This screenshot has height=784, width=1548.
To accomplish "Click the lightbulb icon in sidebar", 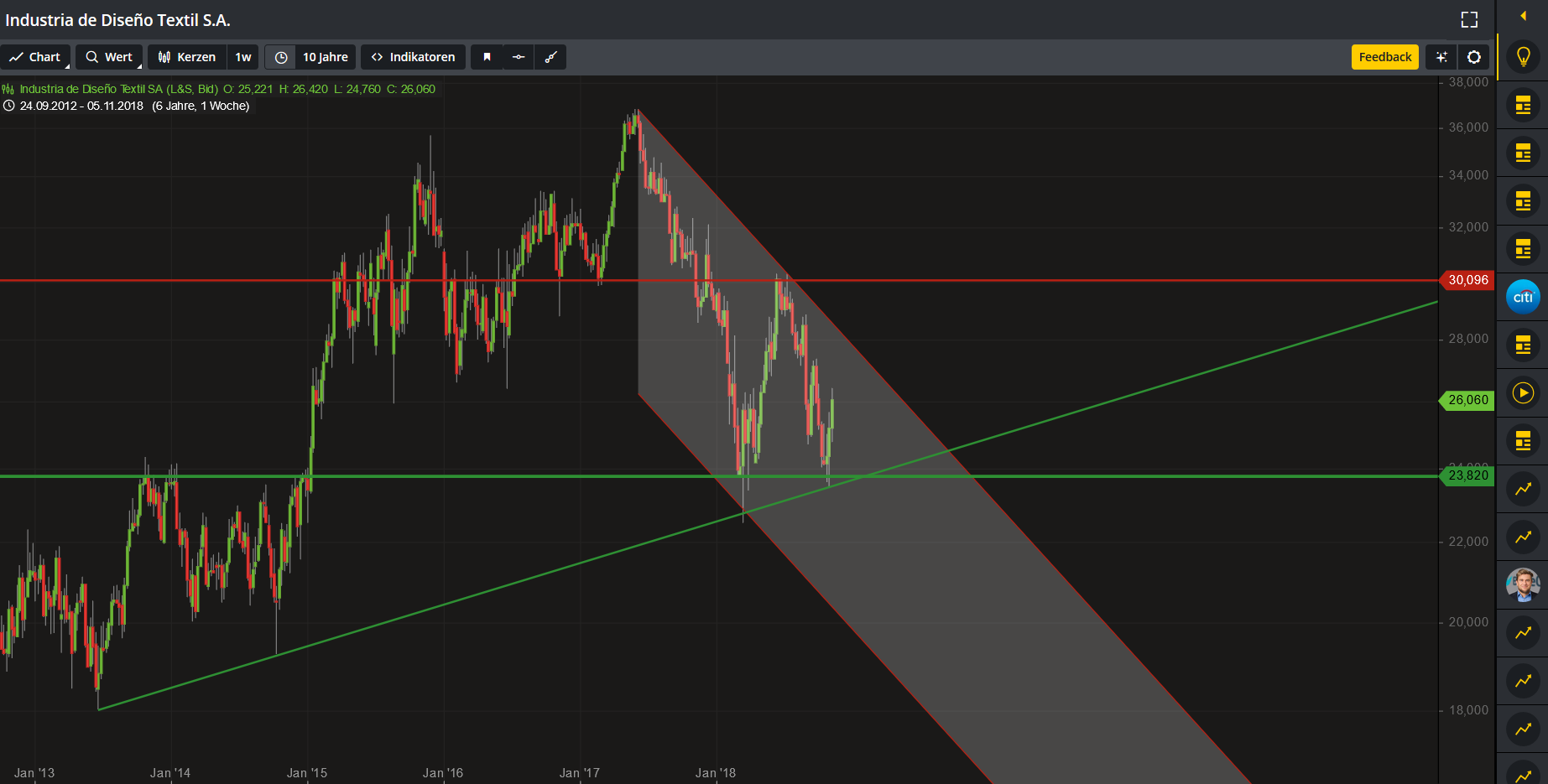I will pos(1523,57).
